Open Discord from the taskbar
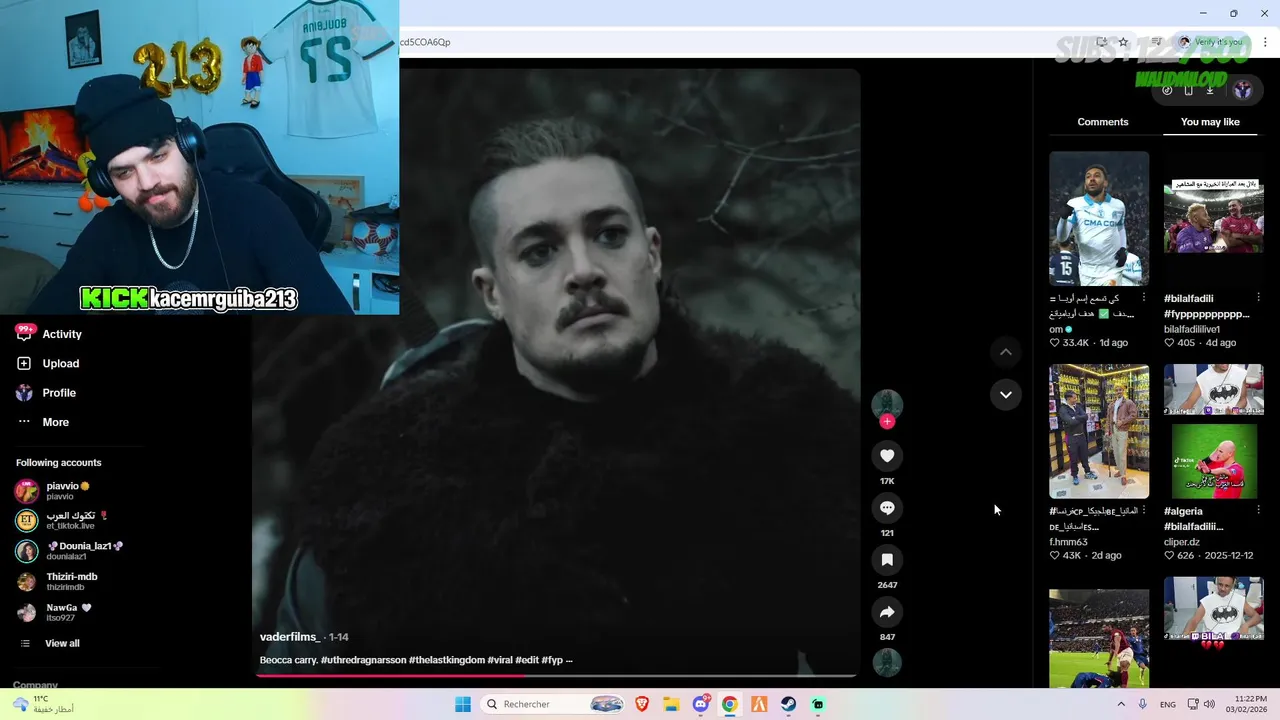 [701, 704]
